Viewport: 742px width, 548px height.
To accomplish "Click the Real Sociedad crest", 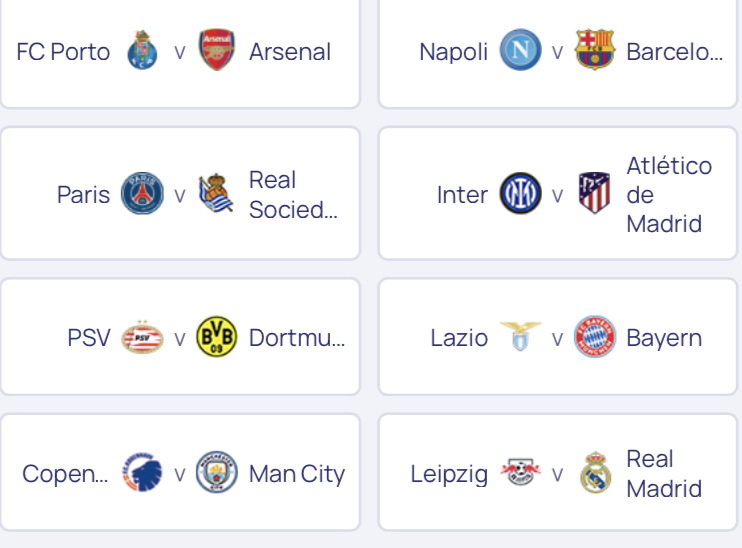I will click(216, 193).
